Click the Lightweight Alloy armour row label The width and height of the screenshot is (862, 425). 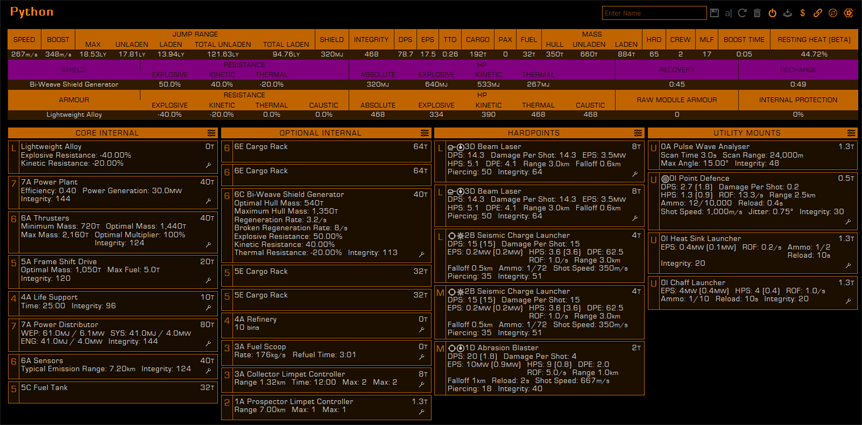click(x=74, y=114)
